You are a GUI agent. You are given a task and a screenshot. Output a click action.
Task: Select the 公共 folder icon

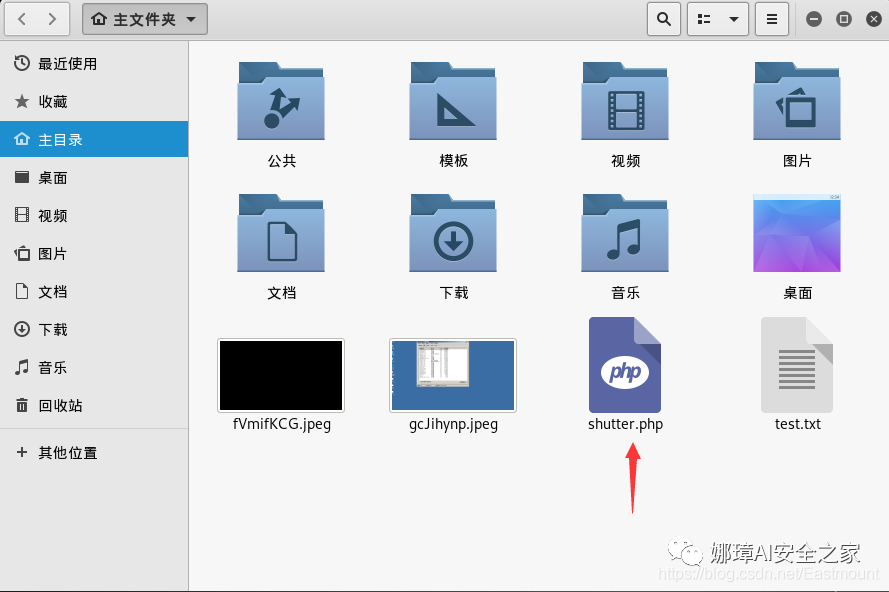tap(281, 101)
